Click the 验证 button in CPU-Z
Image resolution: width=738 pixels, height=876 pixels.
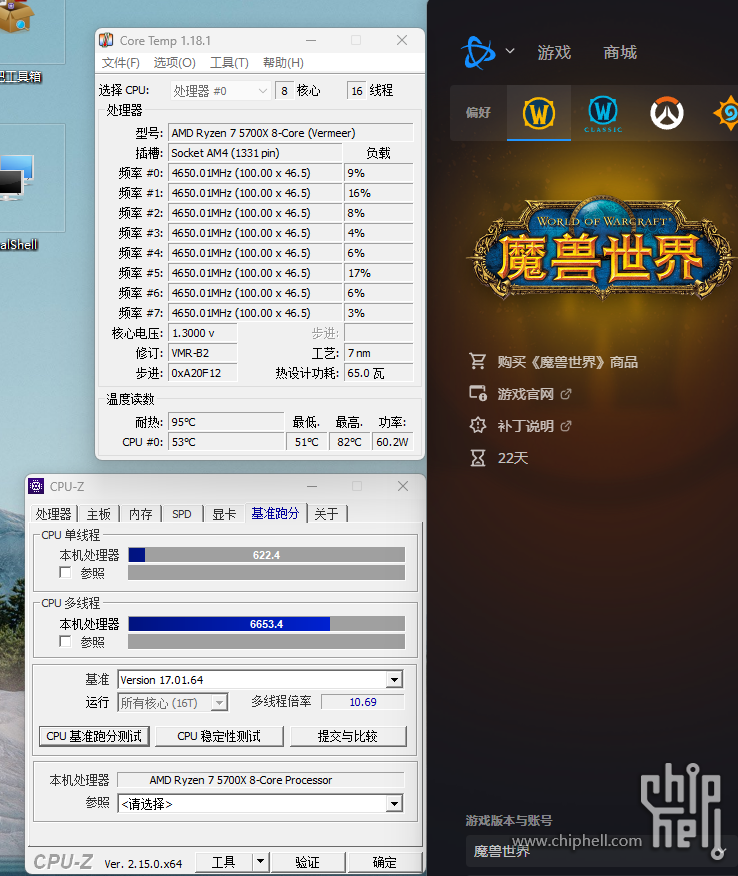click(307, 862)
